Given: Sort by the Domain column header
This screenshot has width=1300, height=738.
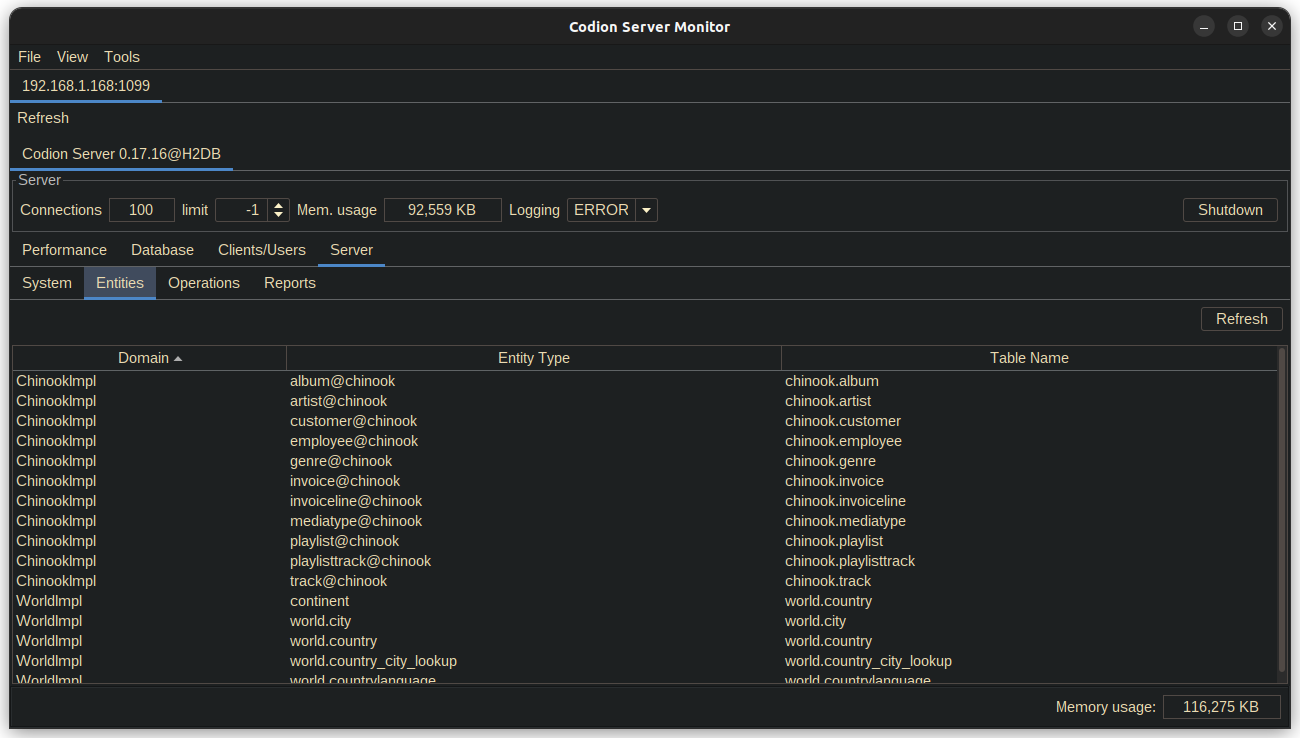Looking at the screenshot, I should point(149,358).
